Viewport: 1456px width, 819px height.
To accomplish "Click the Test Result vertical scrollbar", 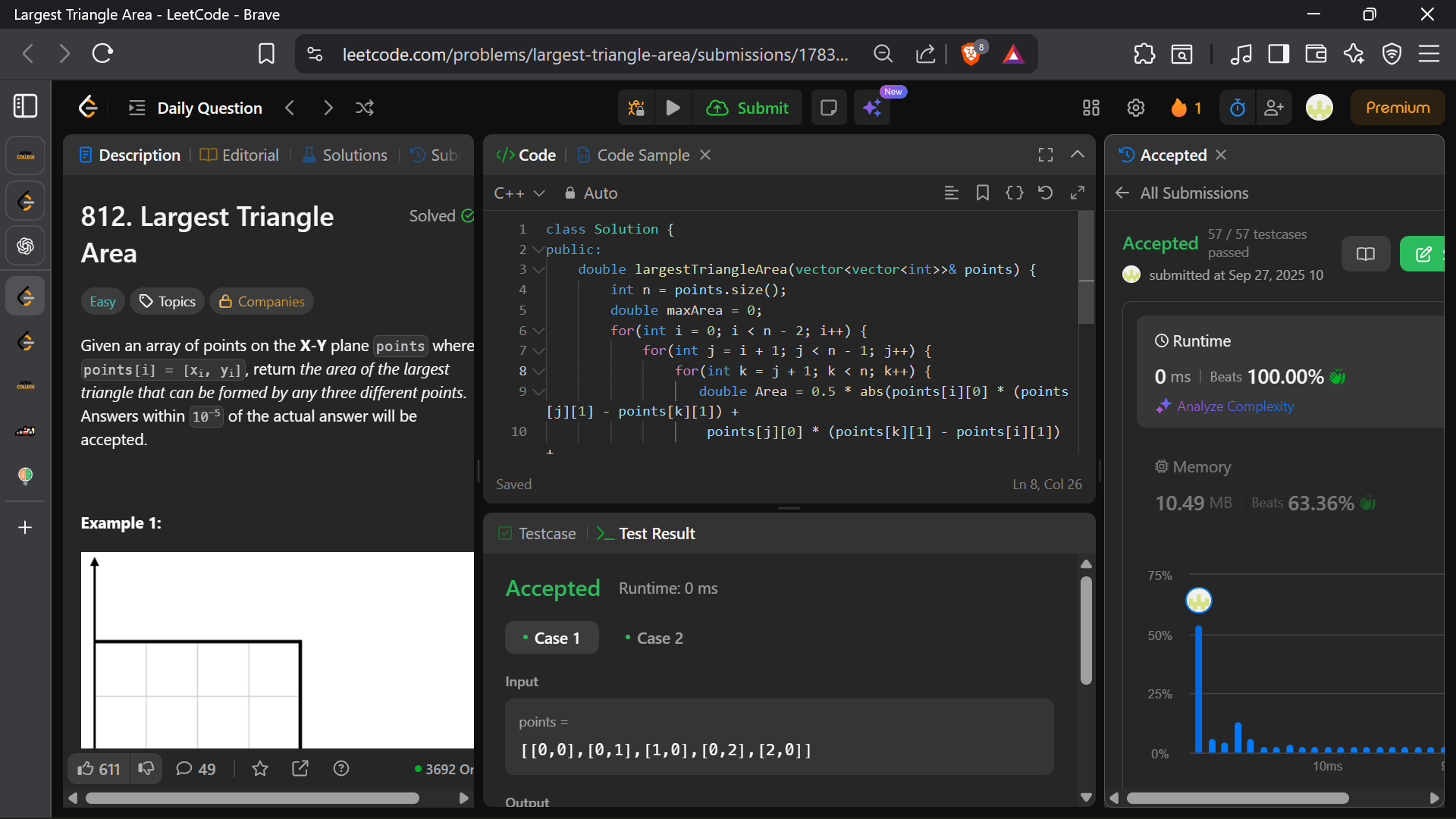I will point(1086,629).
